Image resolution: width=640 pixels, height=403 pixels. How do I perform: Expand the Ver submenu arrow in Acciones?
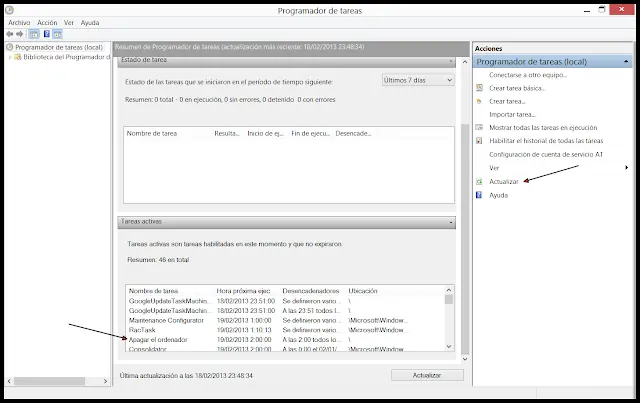point(627,167)
